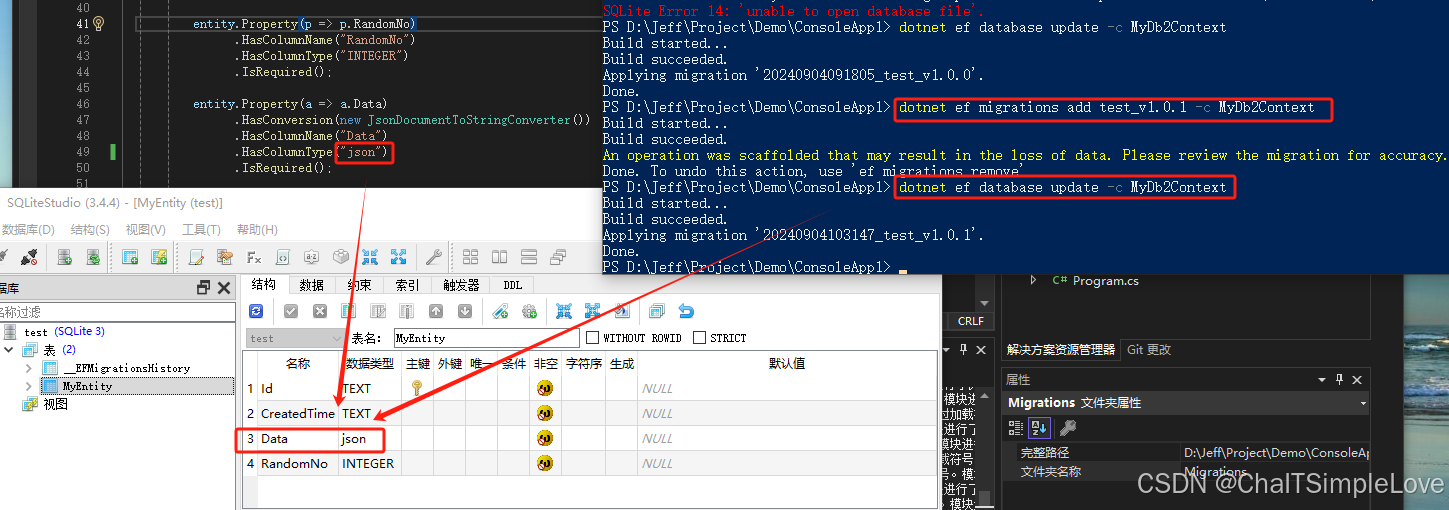Open the test database dropdown
The image size is (1449, 510).
coord(296,338)
